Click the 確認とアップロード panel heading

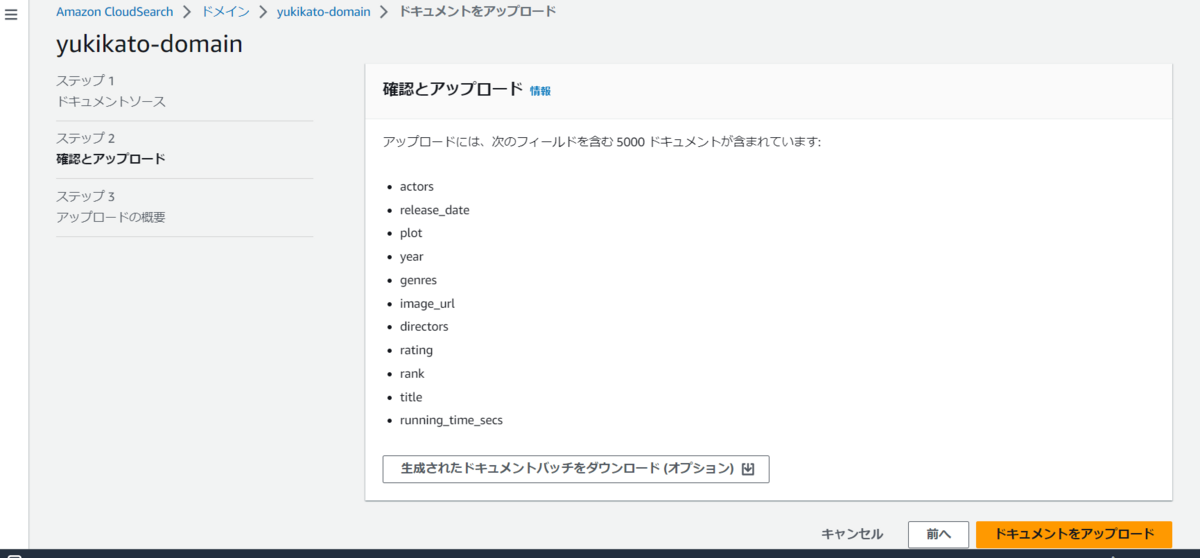click(453, 89)
